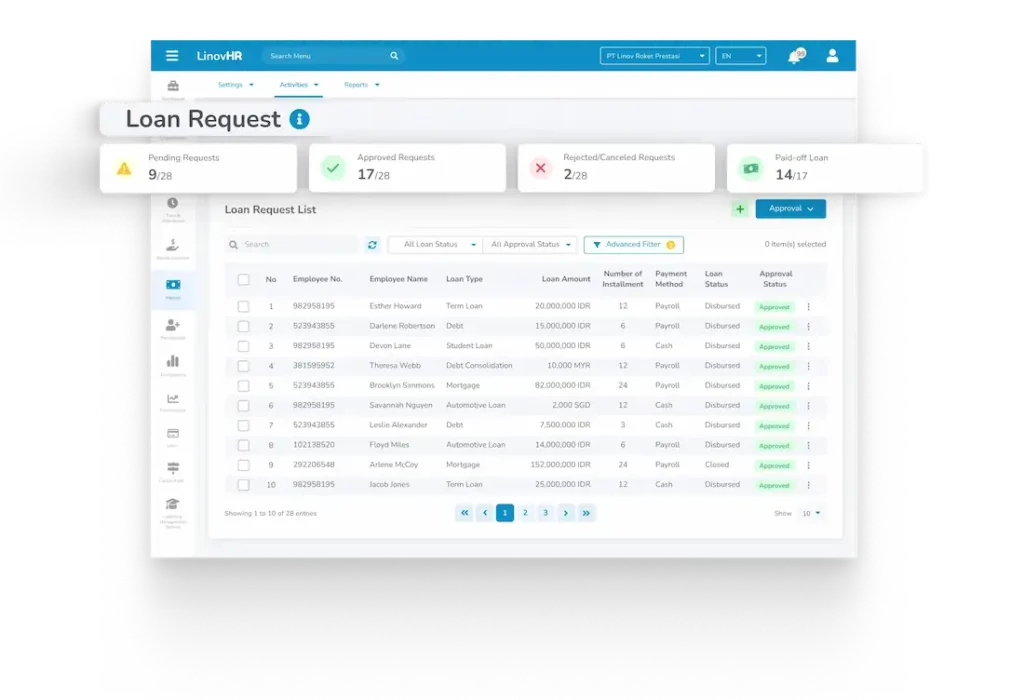Click the loan list Search field
Viewport: 1024px width, 700px height.
pyautogui.click(x=293, y=244)
